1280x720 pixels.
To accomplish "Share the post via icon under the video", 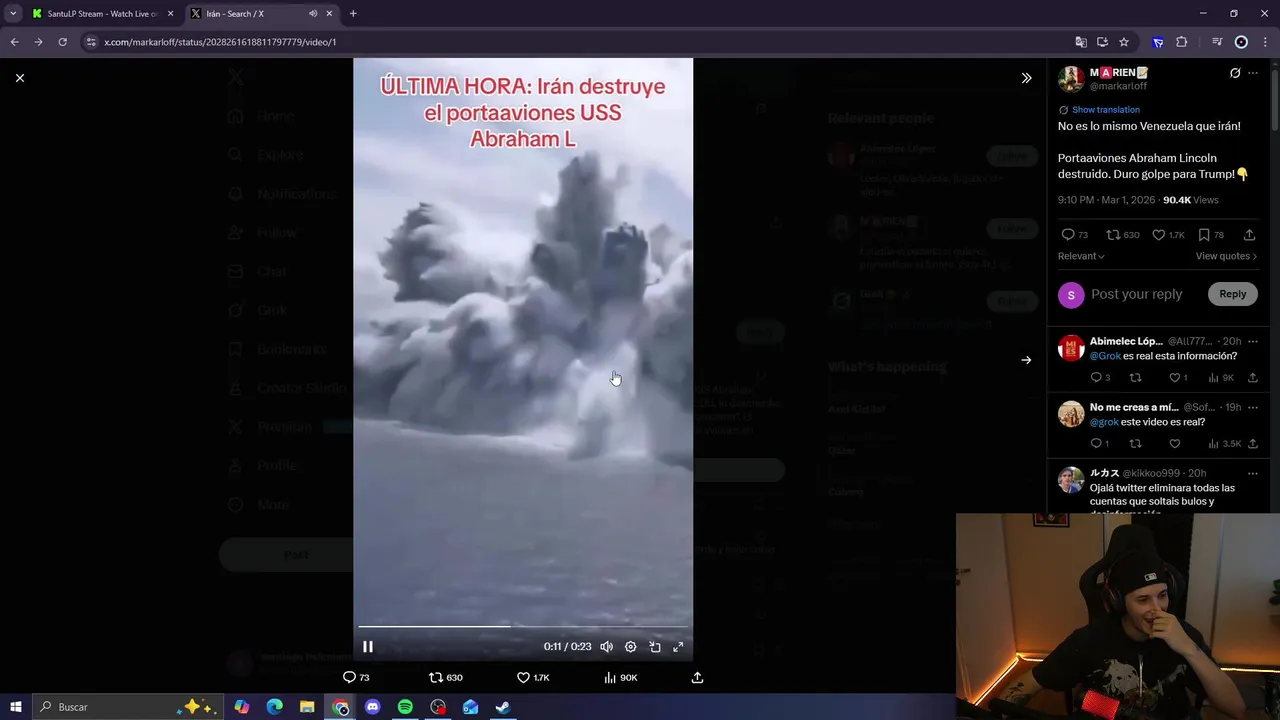I will tap(697, 677).
